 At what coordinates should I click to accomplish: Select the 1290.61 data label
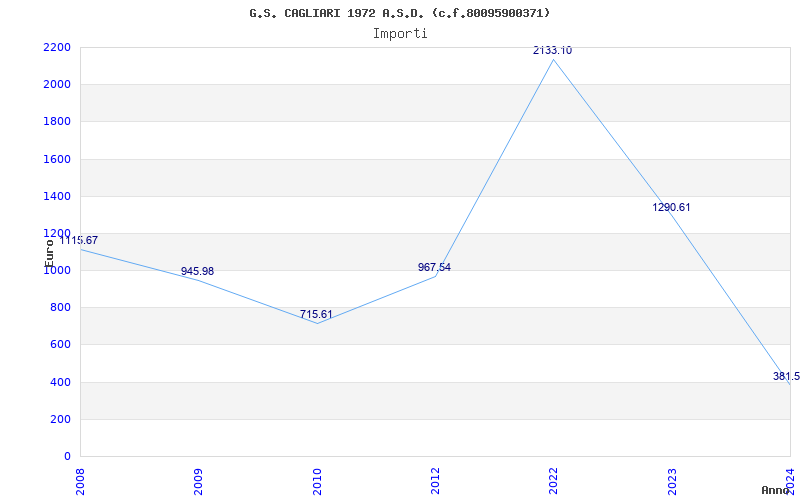point(671,207)
